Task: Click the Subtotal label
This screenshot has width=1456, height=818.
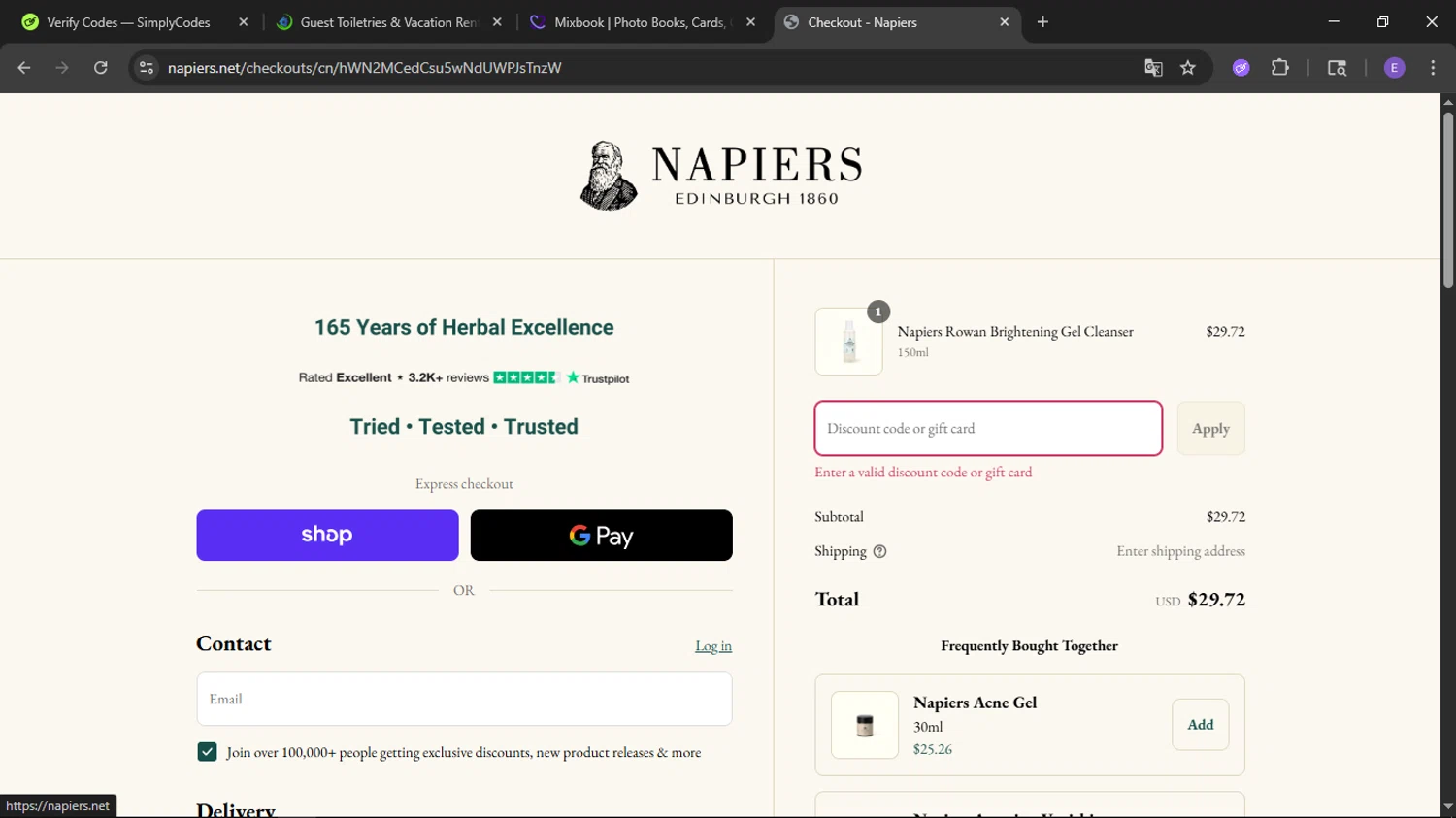Action: (839, 517)
